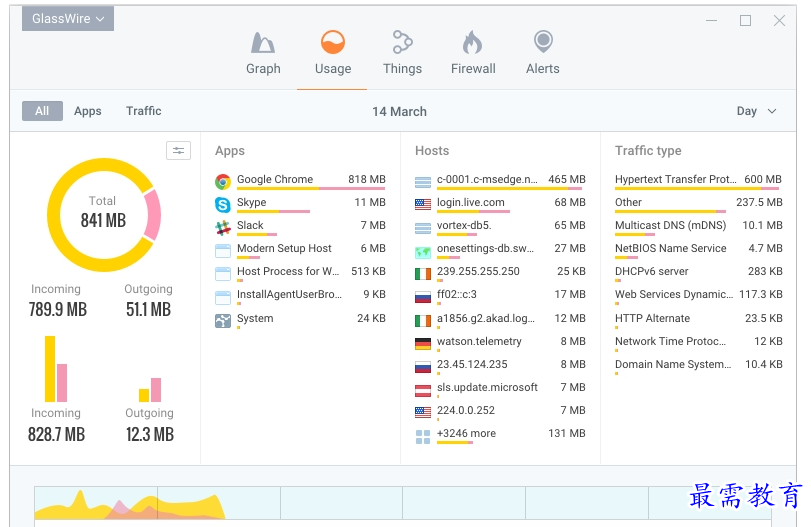
Task: Select Hypertext Transfer Prot... traffic row
Action: click(x=698, y=182)
